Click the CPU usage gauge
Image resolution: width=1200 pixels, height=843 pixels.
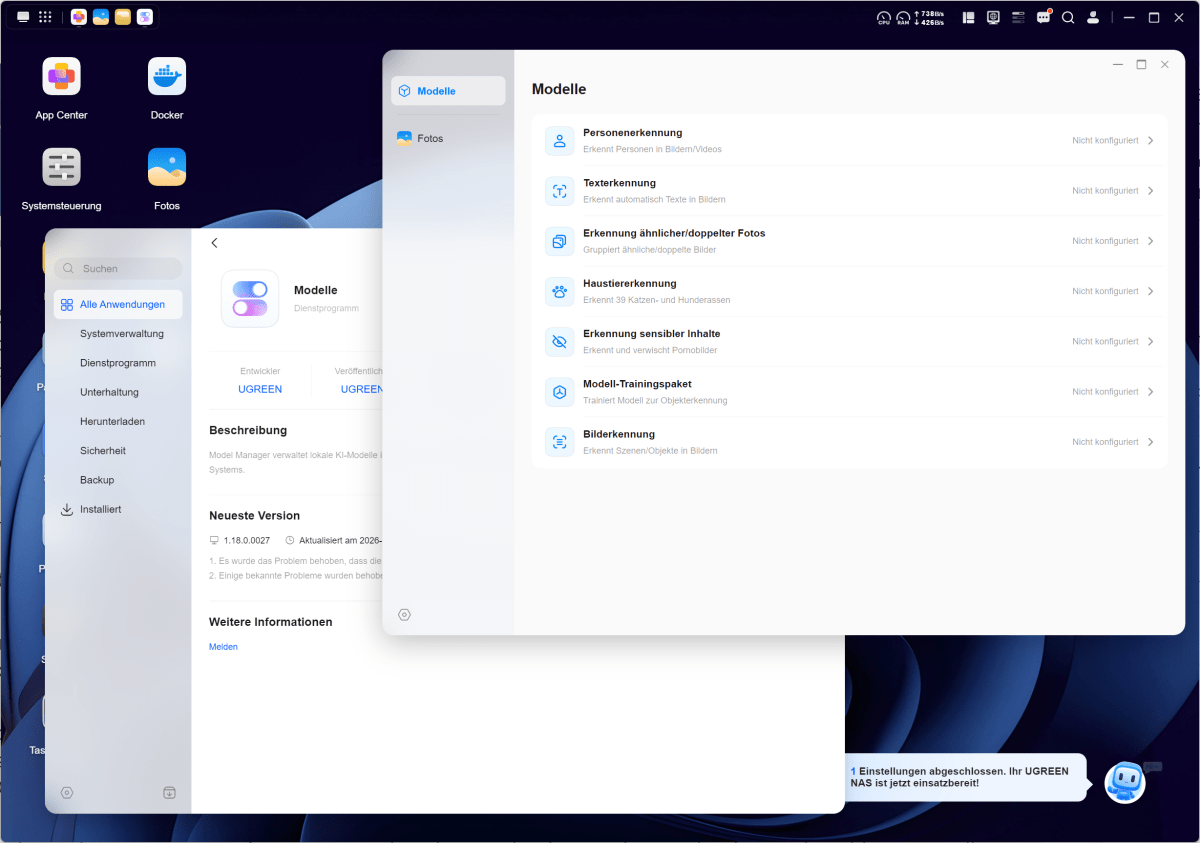[884, 17]
